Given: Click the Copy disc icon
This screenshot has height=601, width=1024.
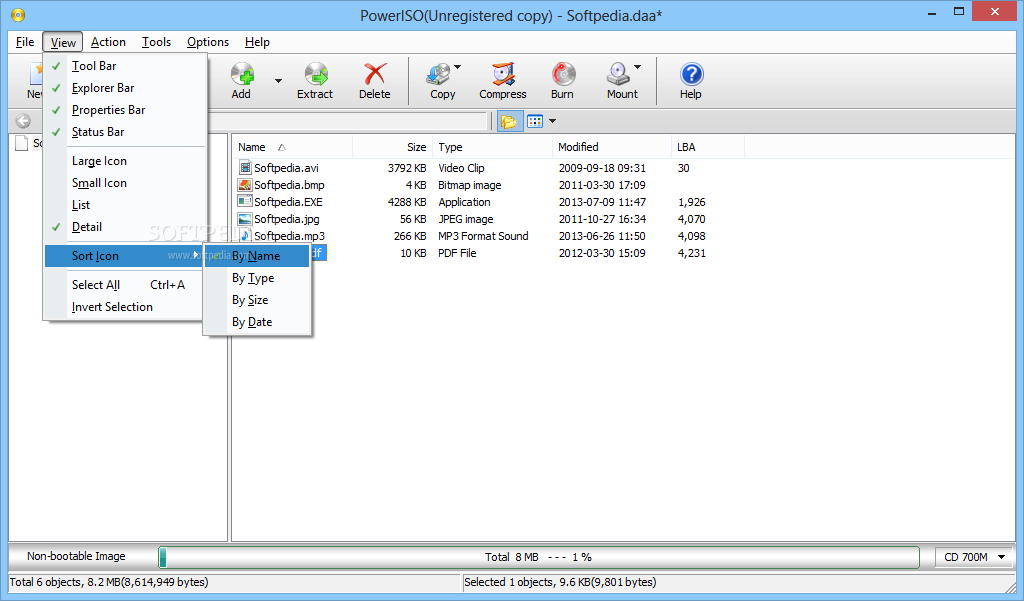Looking at the screenshot, I should point(438,74).
